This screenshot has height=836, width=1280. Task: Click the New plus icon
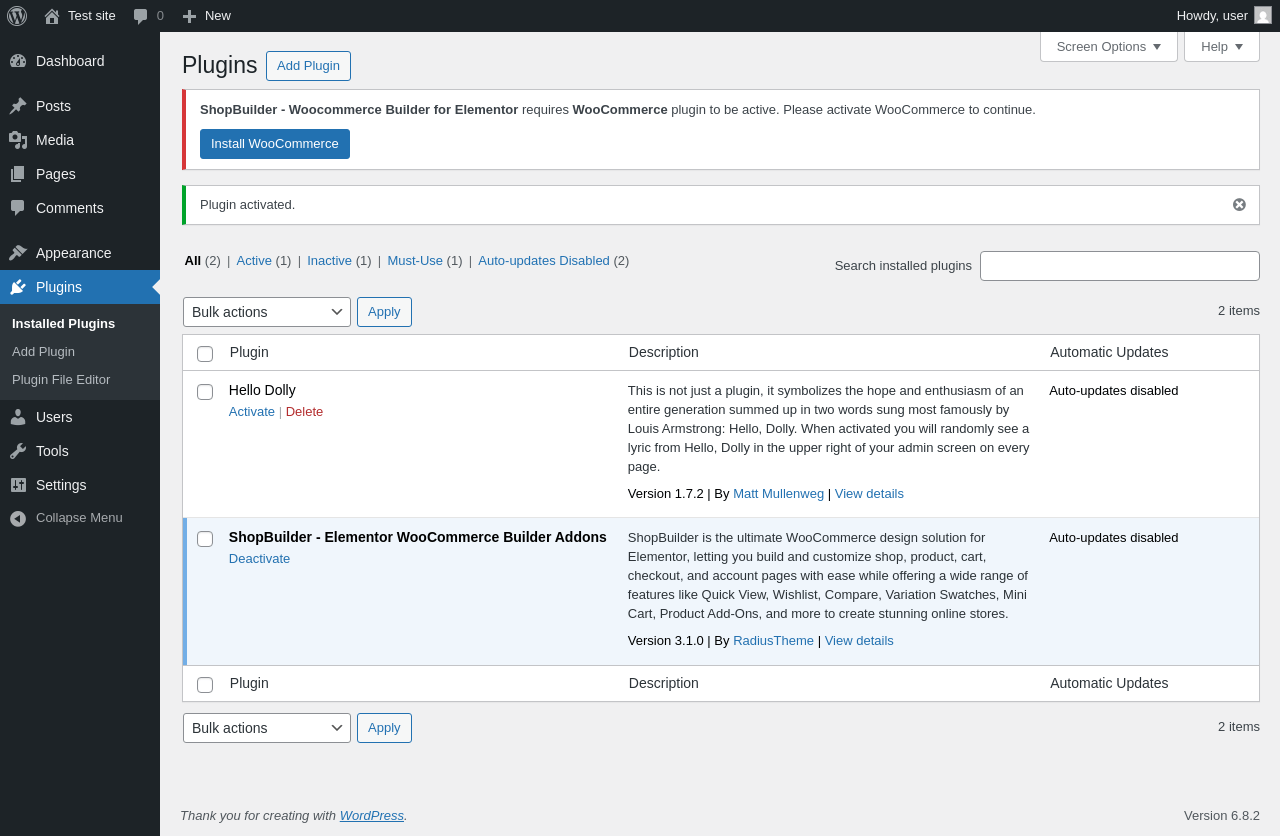point(189,16)
